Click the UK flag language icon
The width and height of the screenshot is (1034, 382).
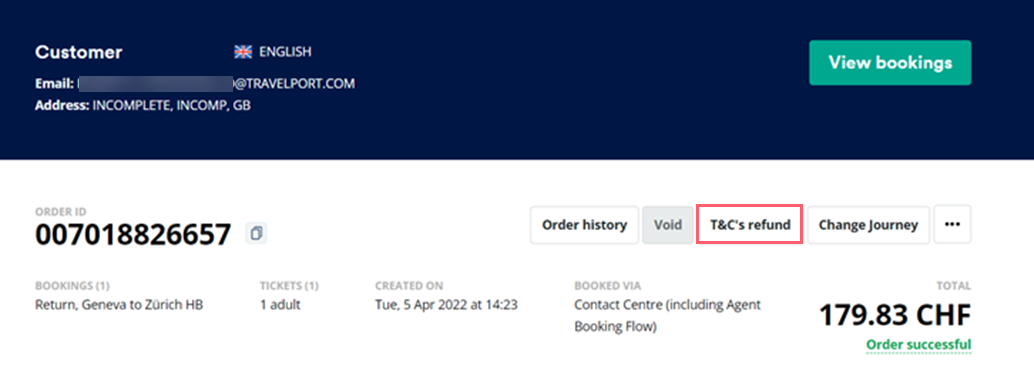(x=243, y=51)
